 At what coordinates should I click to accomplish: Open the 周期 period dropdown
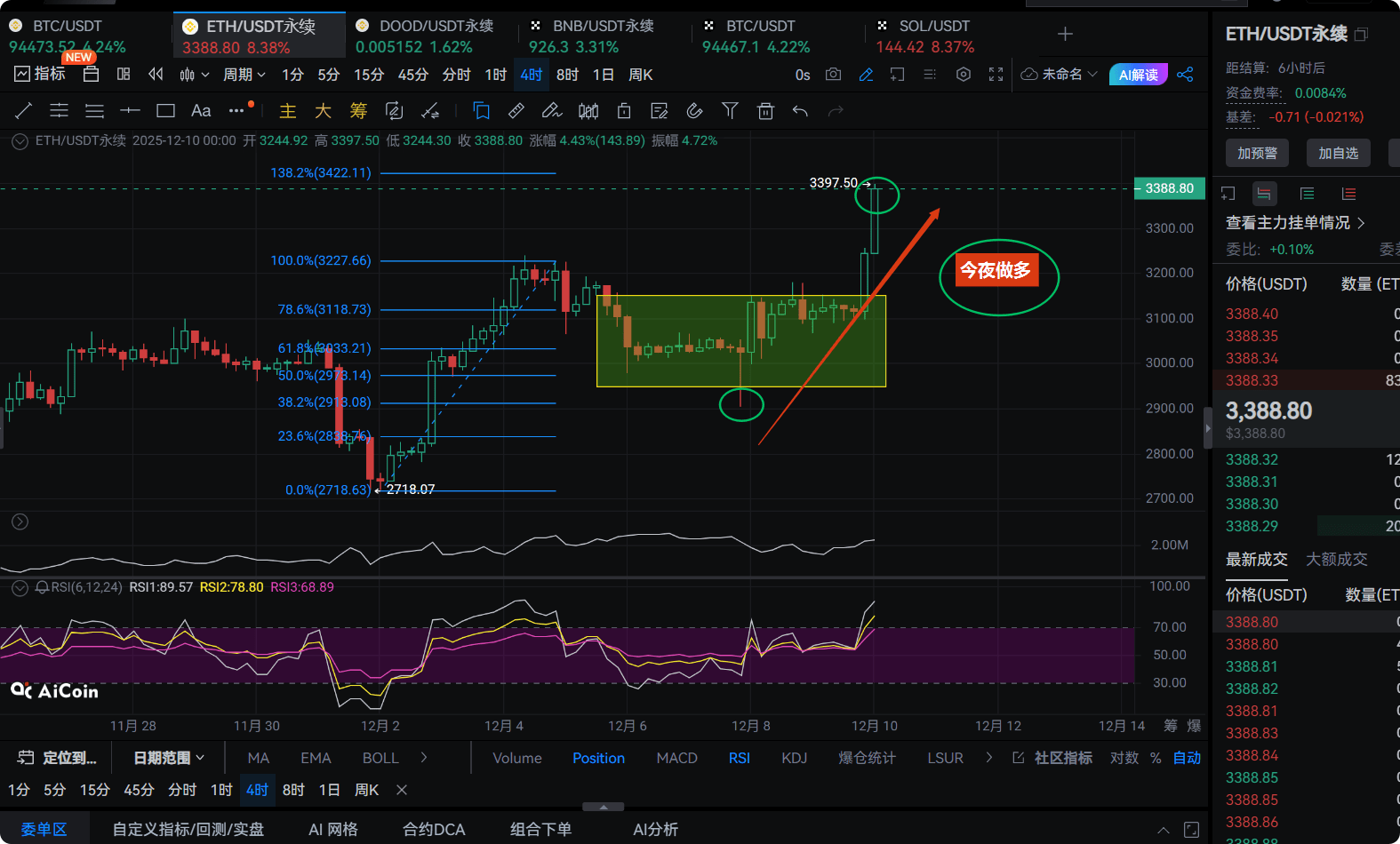pos(244,75)
